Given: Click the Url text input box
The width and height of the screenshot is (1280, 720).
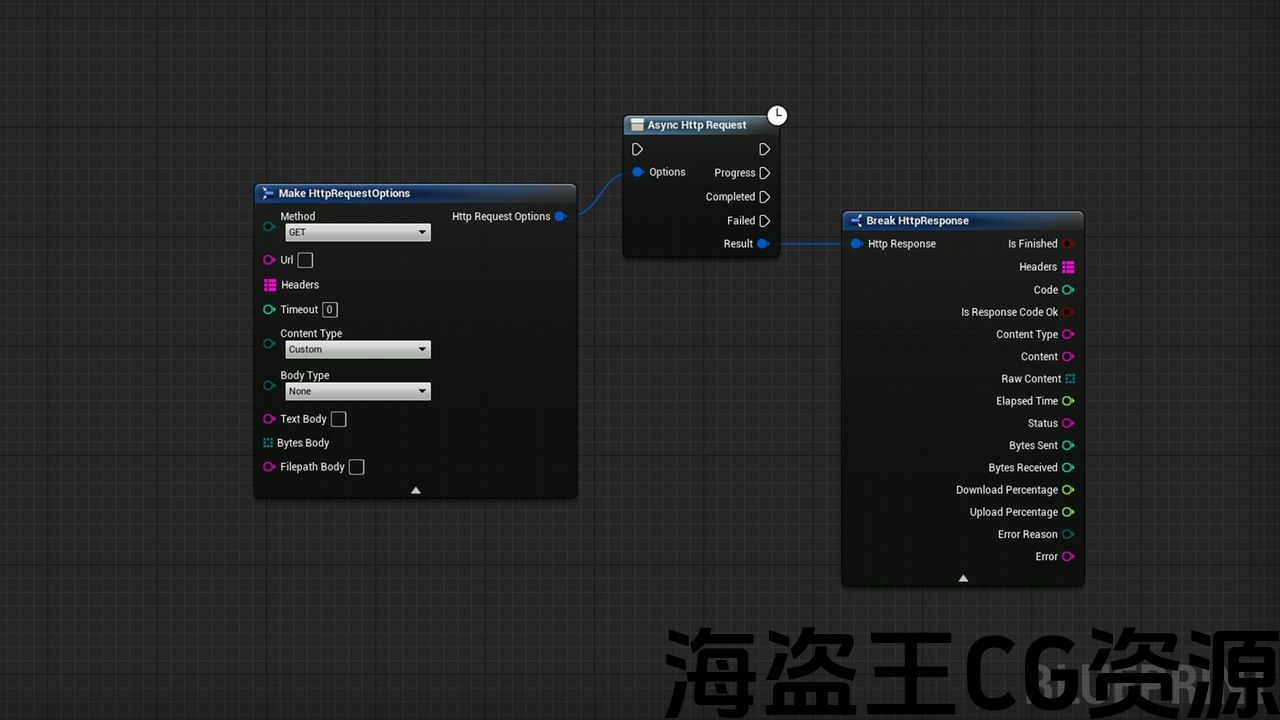Looking at the screenshot, I should (x=305, y=260).
